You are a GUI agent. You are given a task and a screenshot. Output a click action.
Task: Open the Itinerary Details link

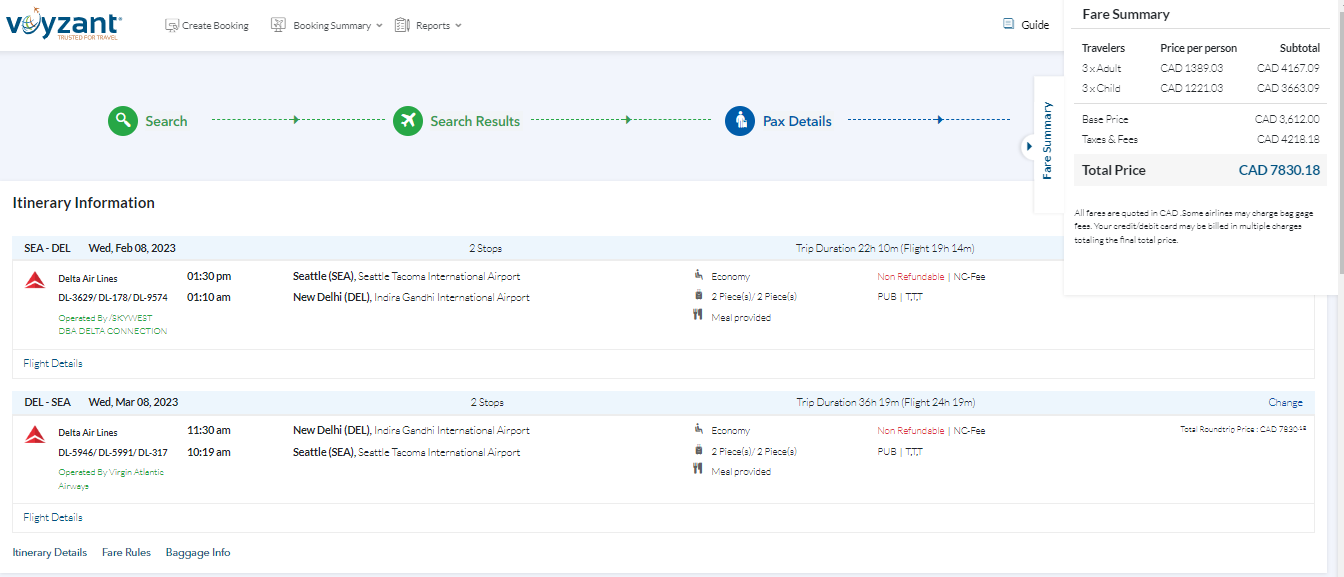(50, 553)
